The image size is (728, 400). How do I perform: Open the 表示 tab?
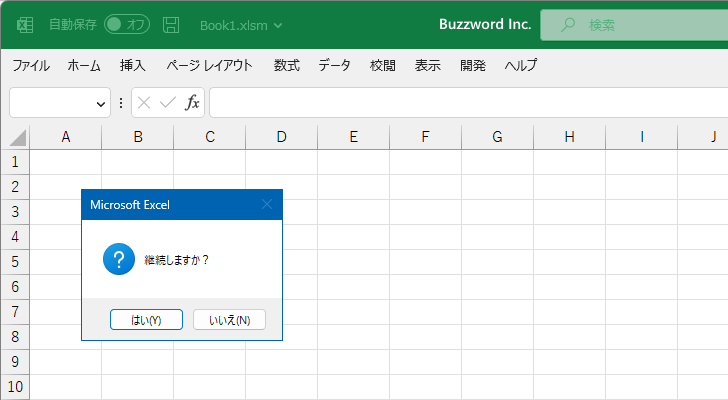tap(428, 65)
